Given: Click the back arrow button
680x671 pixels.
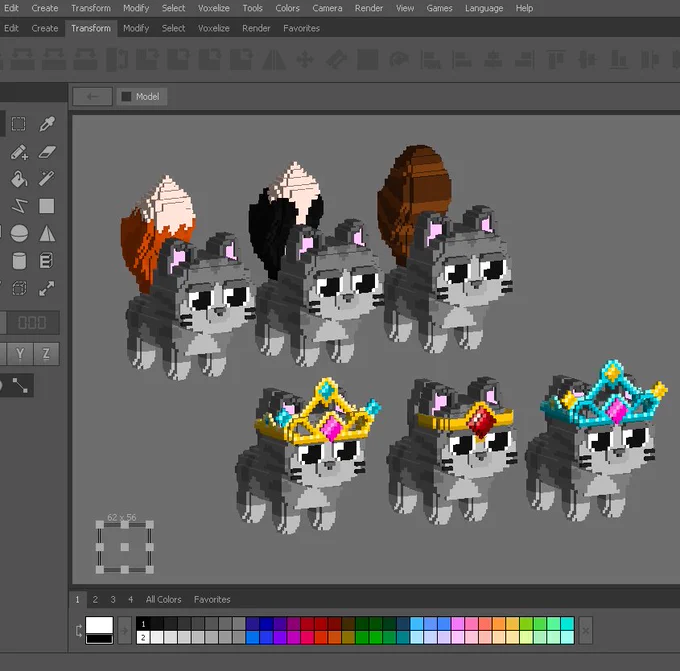Looking at the screenshot, I should tap(92, 97).
